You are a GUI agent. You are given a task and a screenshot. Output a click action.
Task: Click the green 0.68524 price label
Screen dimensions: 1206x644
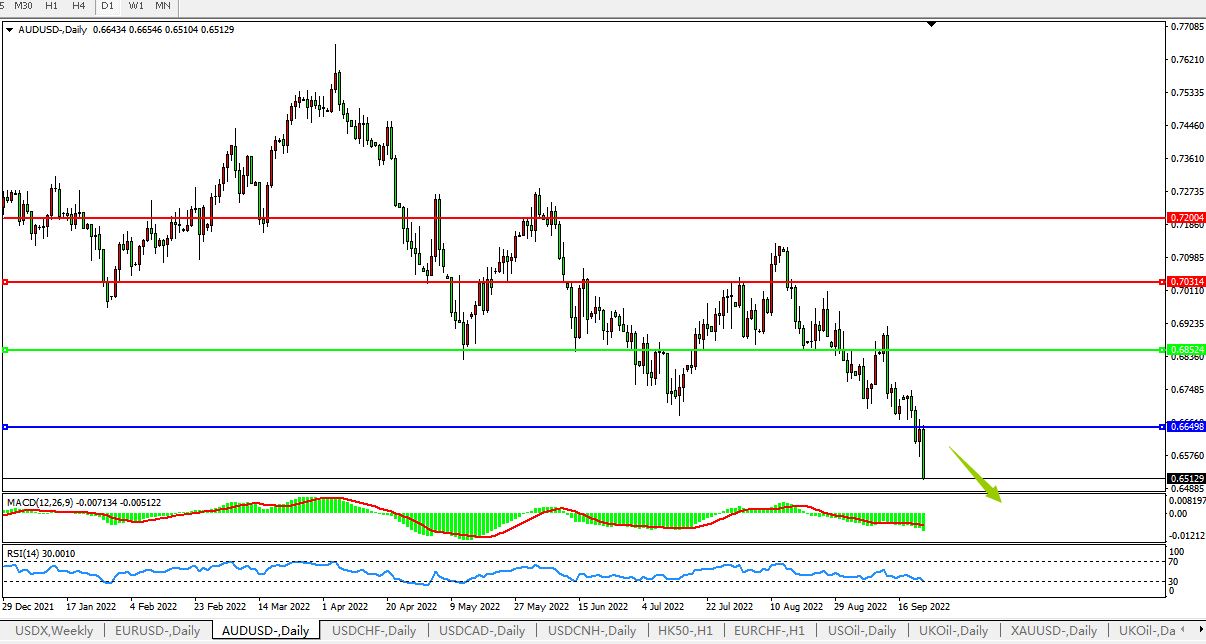[x=1186, y=349]
